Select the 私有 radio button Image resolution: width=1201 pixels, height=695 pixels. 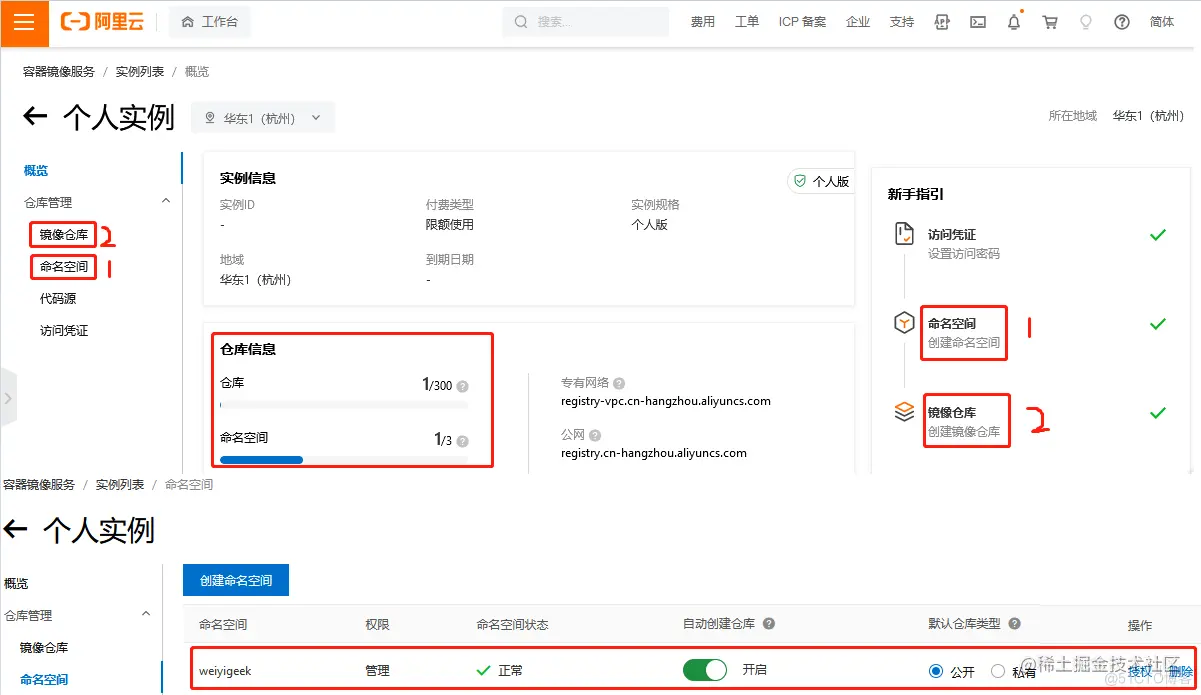click(x=997, y=670)
